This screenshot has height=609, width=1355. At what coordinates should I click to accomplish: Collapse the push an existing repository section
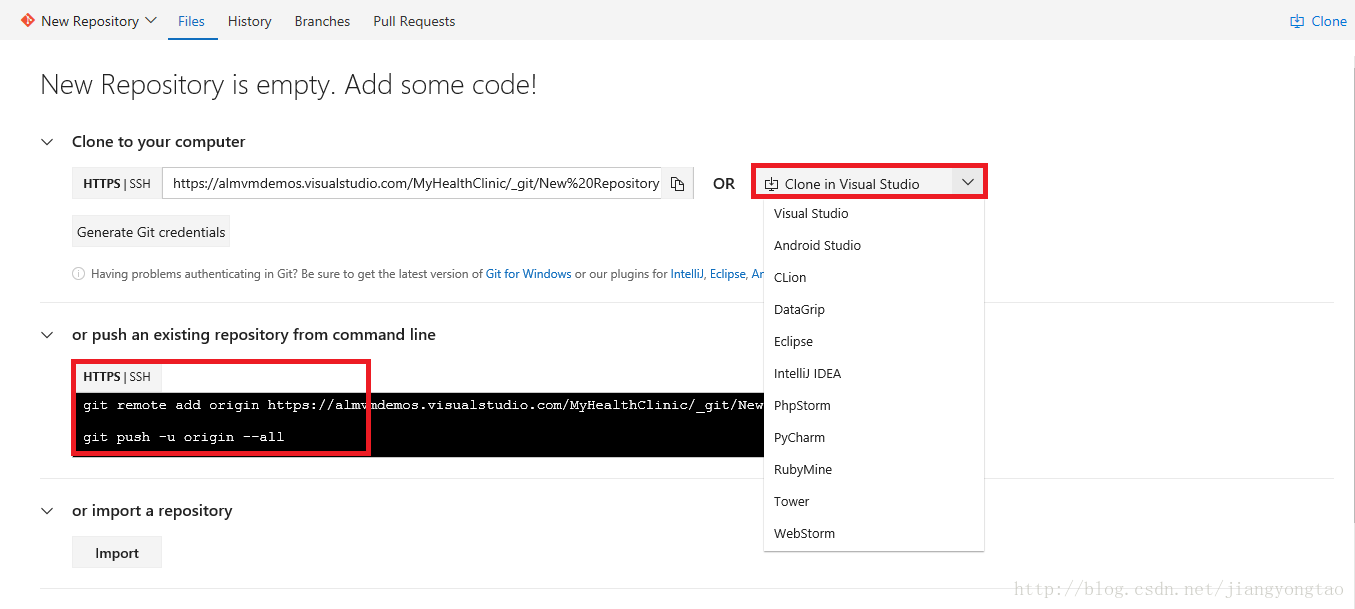47,335
